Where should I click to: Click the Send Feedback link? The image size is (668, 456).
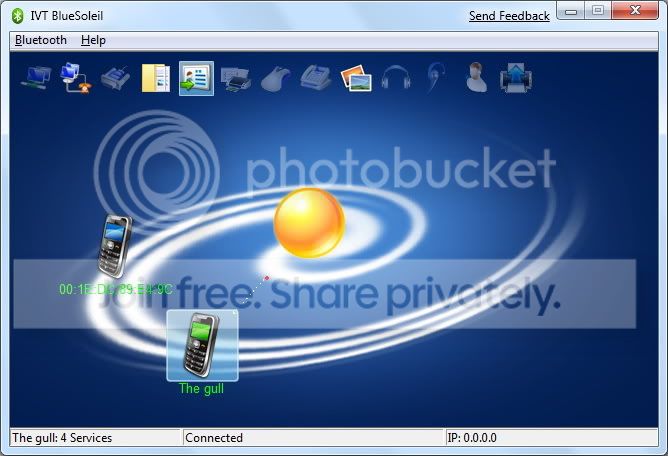(509, 16)
